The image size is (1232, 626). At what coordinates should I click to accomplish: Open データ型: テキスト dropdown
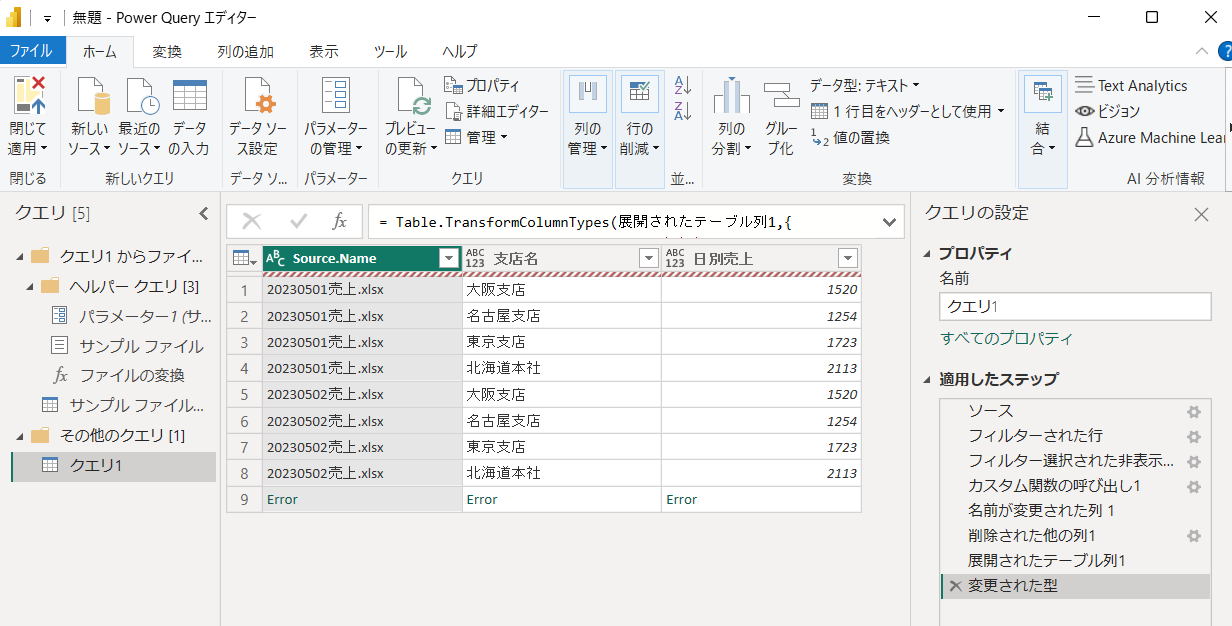[865, 86]
